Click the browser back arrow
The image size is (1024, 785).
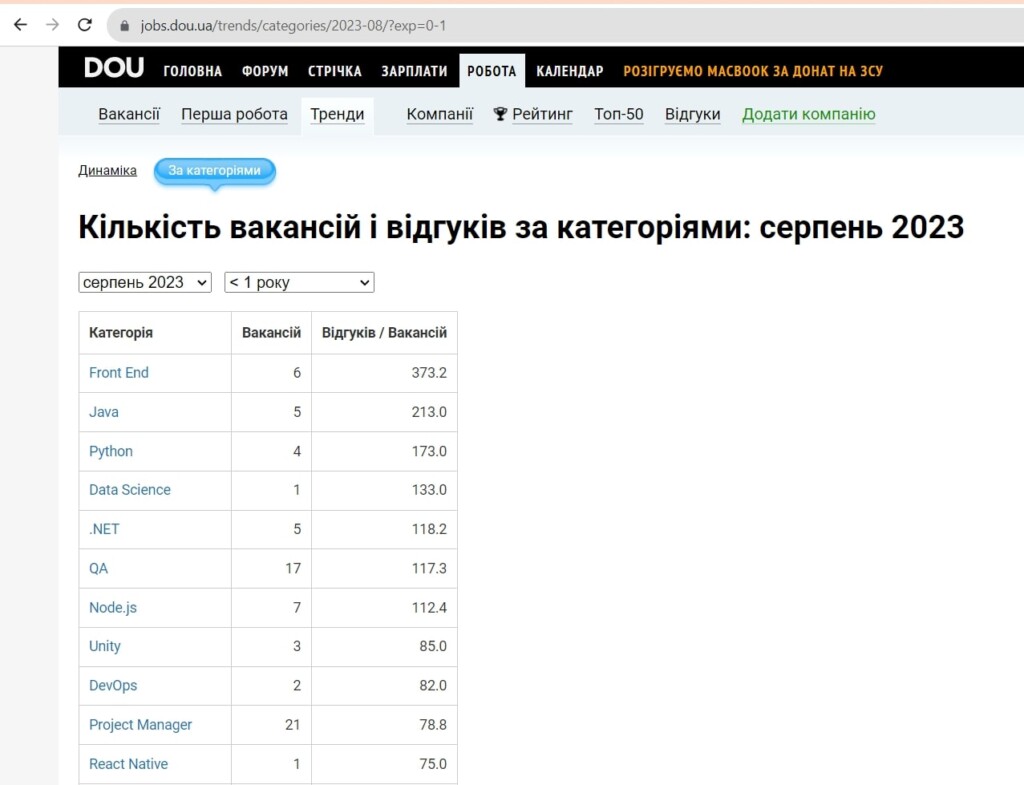[20, 25]
